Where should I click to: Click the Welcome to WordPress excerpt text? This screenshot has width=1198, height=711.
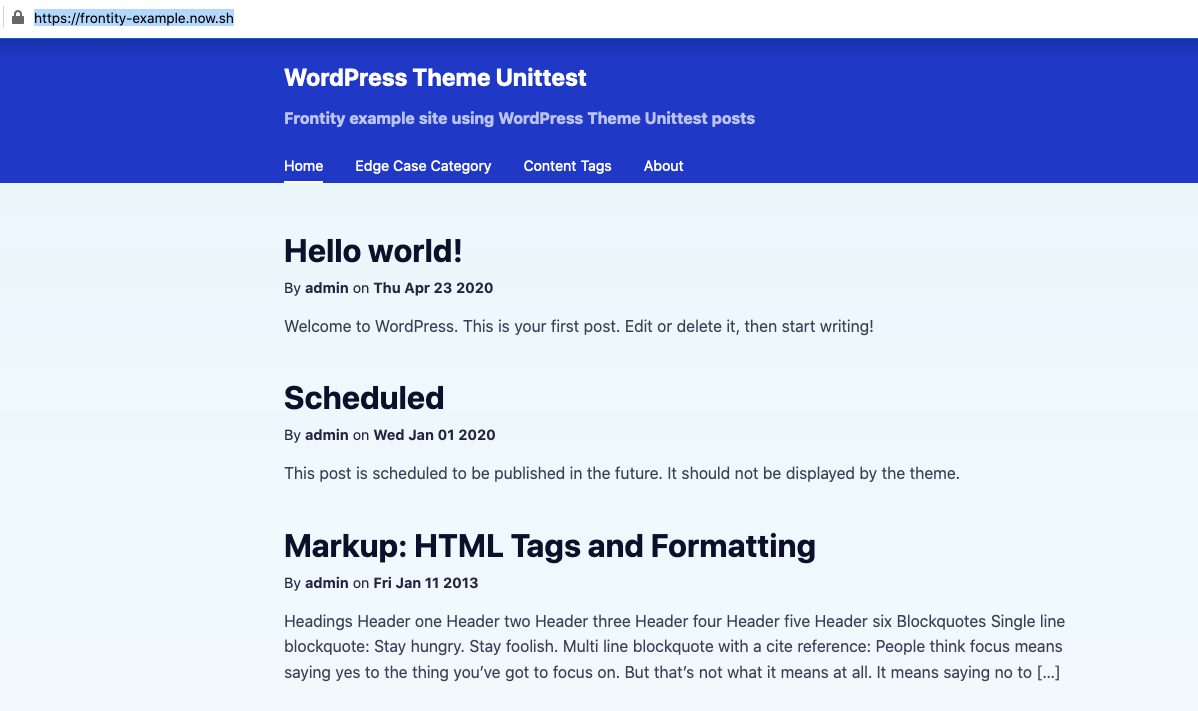click(578, 326)
